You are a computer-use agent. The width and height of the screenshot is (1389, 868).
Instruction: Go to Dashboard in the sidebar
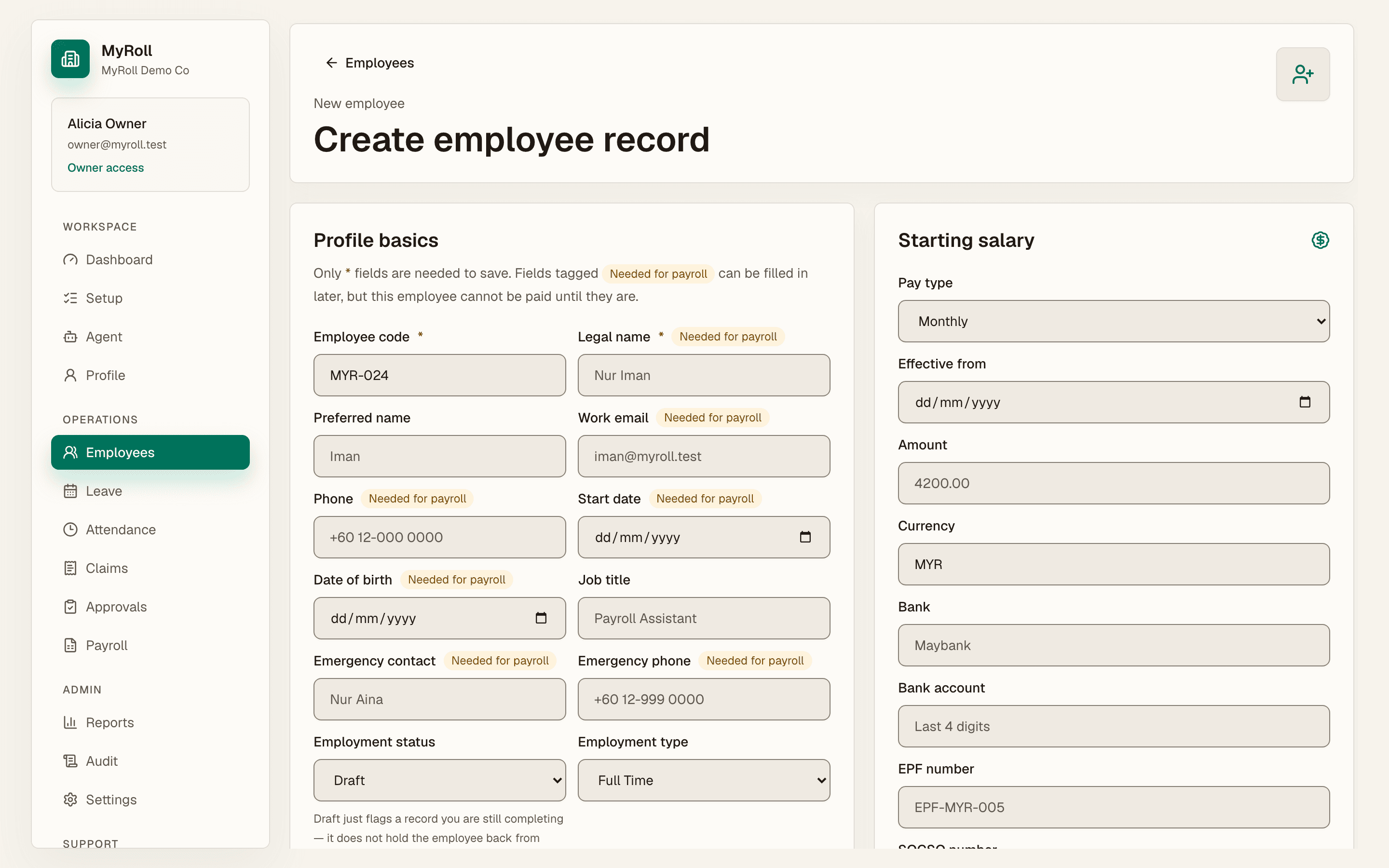pos(150,259)
